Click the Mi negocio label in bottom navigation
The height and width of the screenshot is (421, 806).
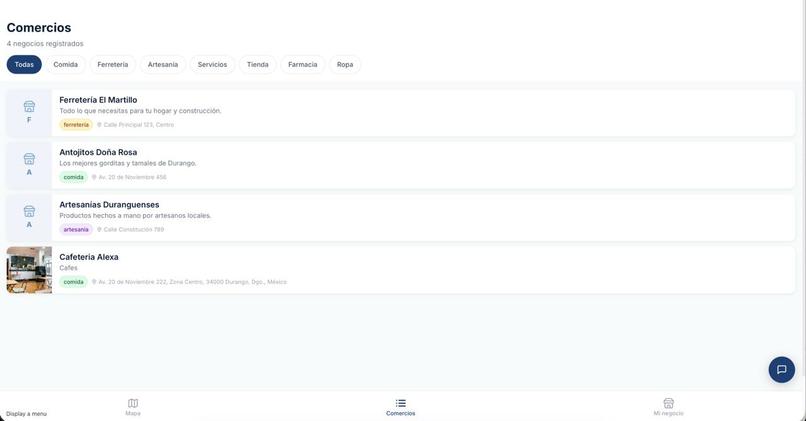pos(668,413)
